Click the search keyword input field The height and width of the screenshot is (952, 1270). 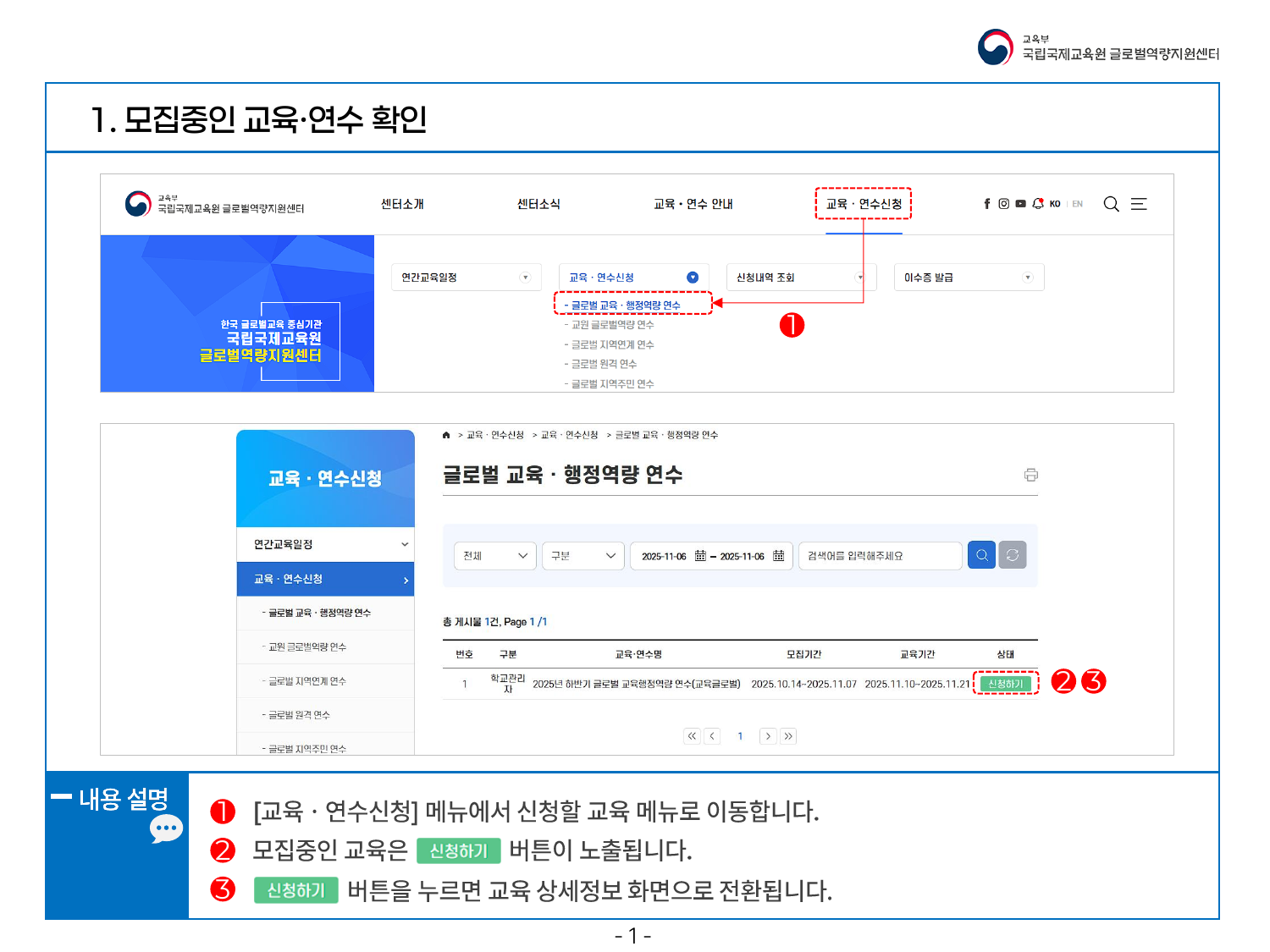tap(880, 556)
